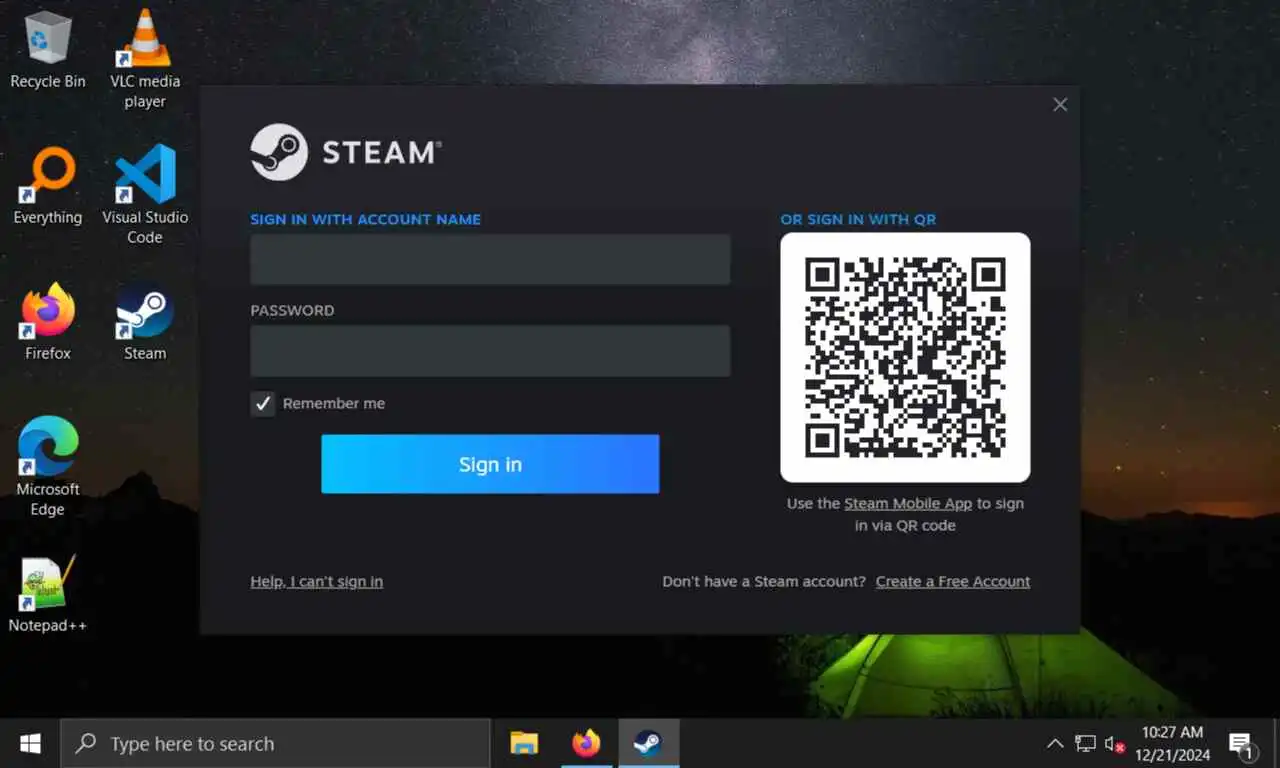This screenshot has height=768, width=1280.
Task: Follow the Create a Free Account link
Action: pos(953,582)
